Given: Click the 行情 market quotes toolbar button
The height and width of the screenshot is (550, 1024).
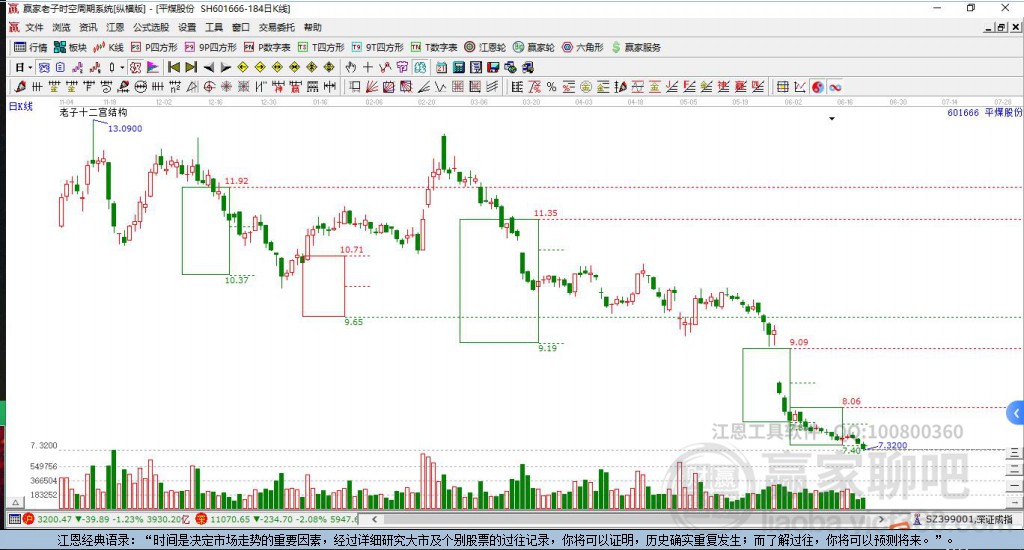Looking at the screenshot, I should (31, 47).
